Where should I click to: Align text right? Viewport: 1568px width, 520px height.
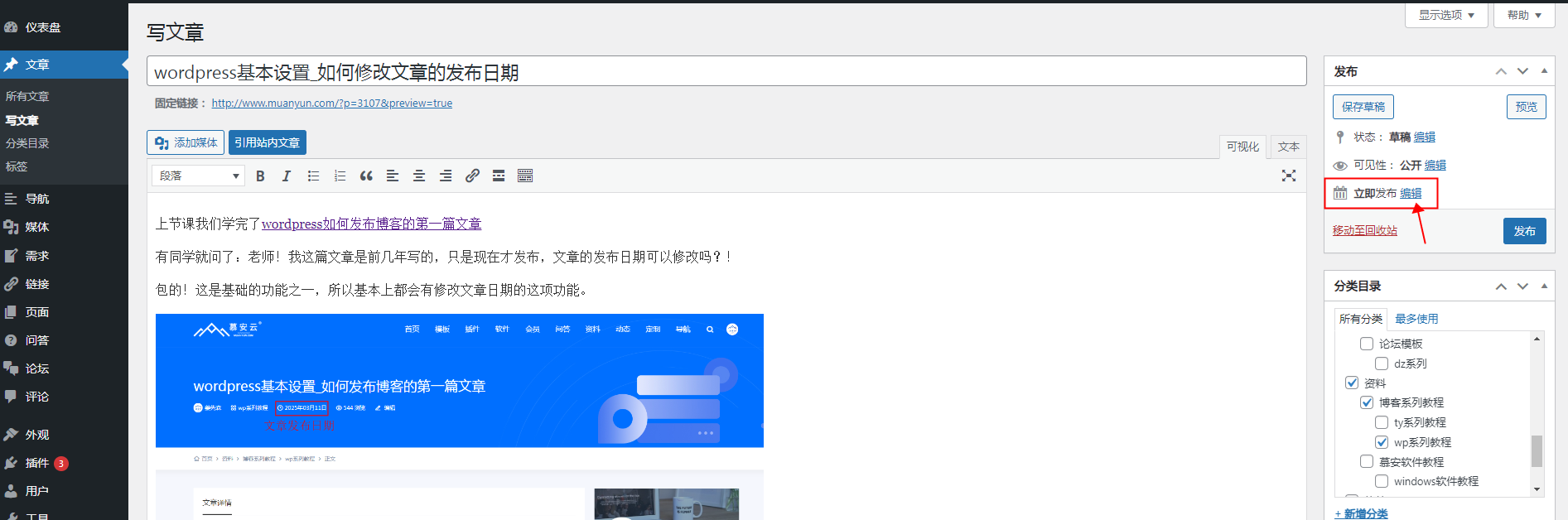[446, 176]
